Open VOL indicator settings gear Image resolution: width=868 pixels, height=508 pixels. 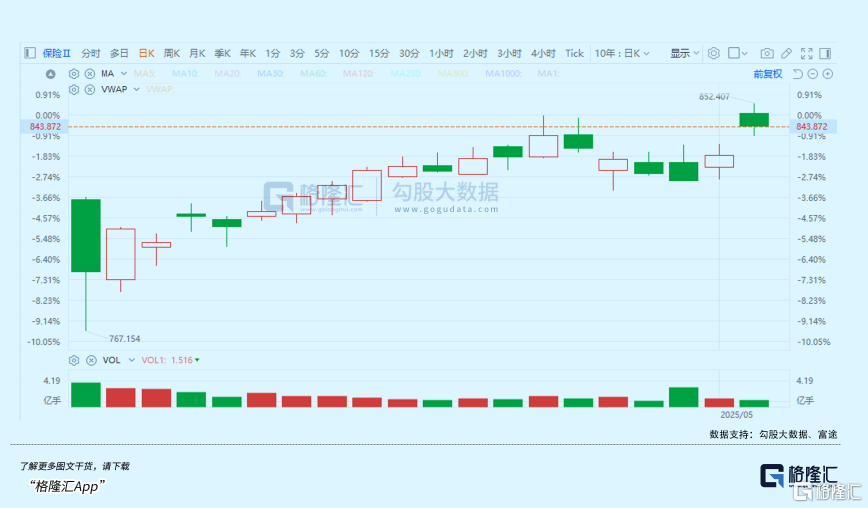(x=74, y=360)
